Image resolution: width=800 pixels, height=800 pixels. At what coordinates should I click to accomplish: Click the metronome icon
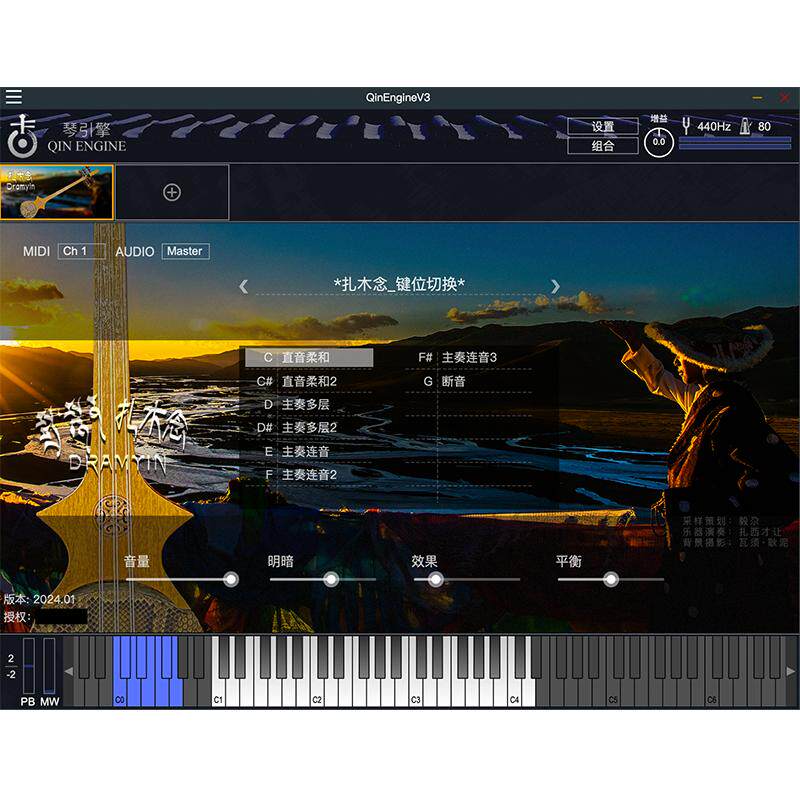745,126
